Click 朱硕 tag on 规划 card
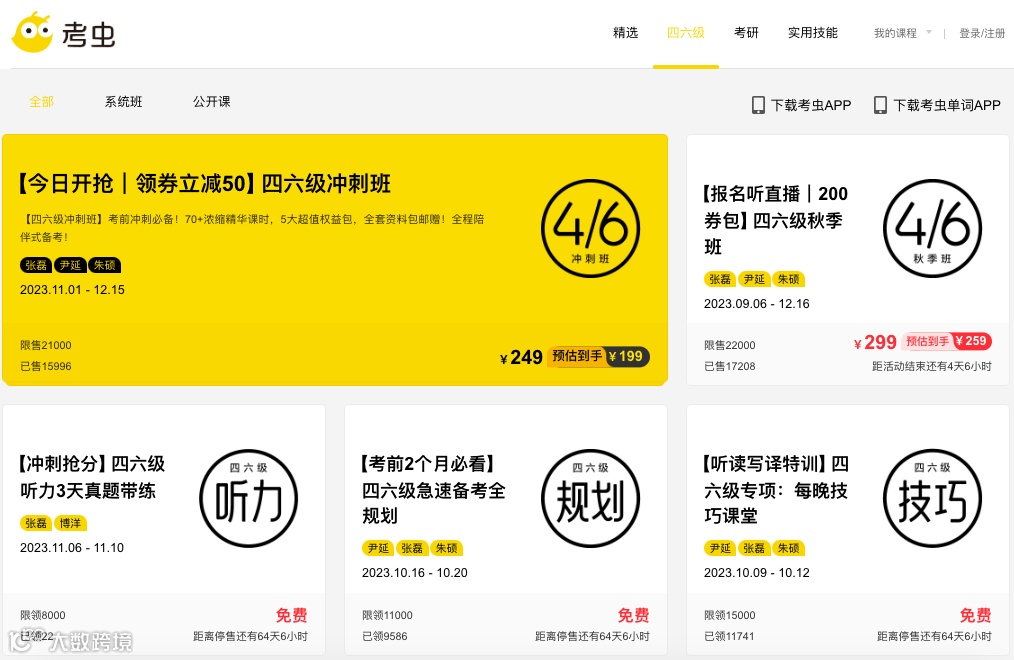The image size is (1014, 660). [x=446, y=548]
